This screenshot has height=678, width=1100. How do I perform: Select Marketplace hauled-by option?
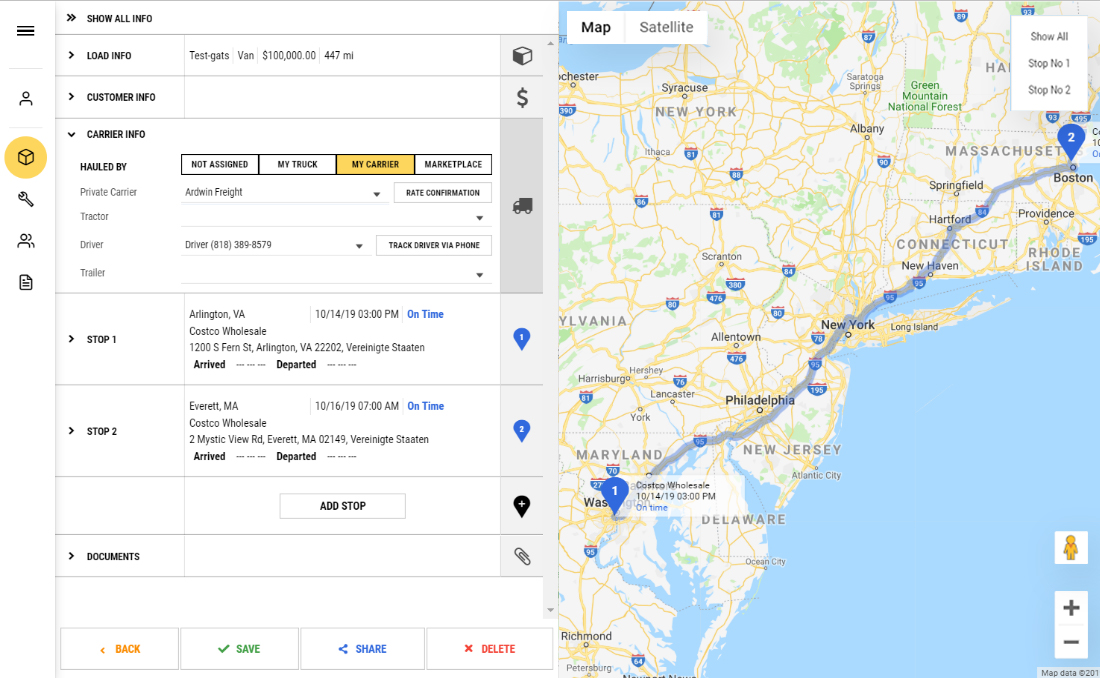coord(453,164)
